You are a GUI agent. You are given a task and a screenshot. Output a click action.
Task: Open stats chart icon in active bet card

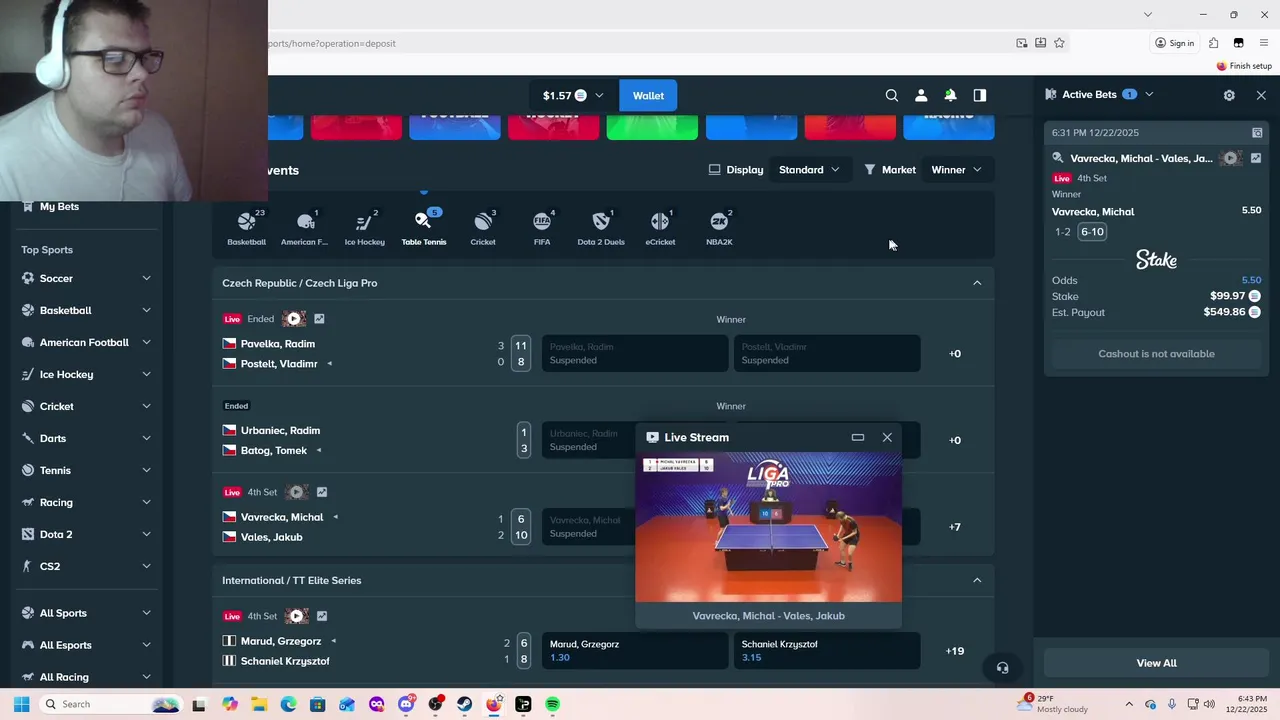point(1256,158)
